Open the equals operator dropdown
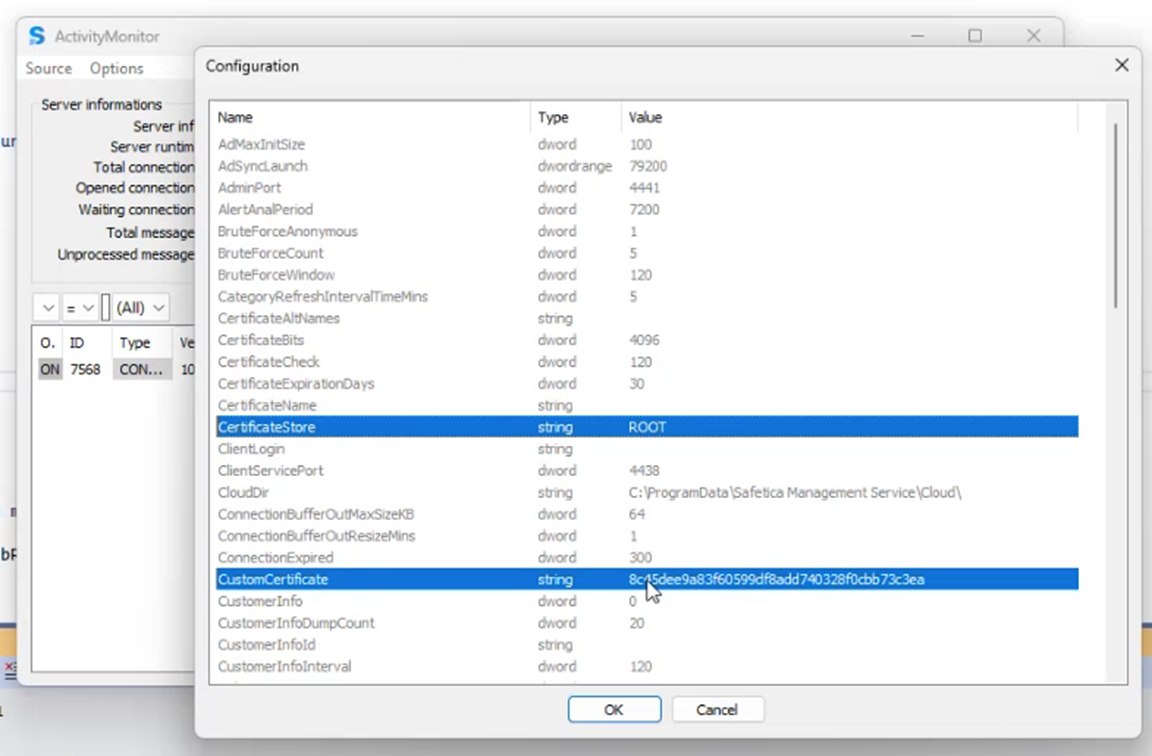Image resolution: width=1152 pixels, height=756 pixels. coord(83,307)
